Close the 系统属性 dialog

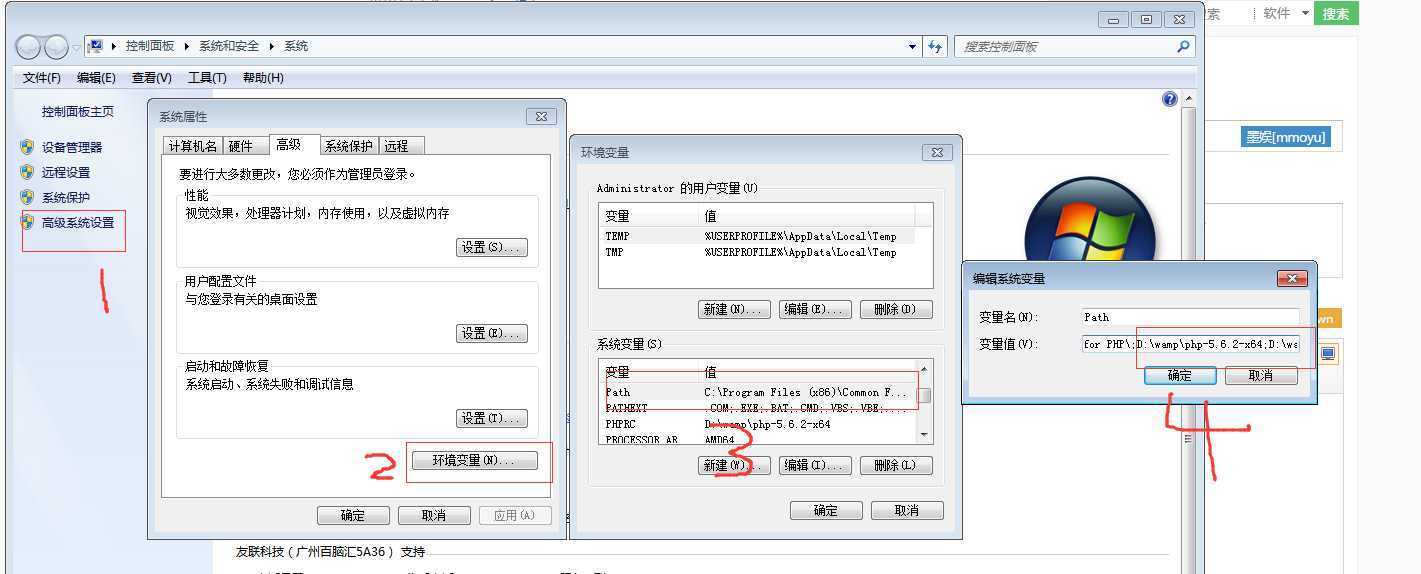click(541, 116)
